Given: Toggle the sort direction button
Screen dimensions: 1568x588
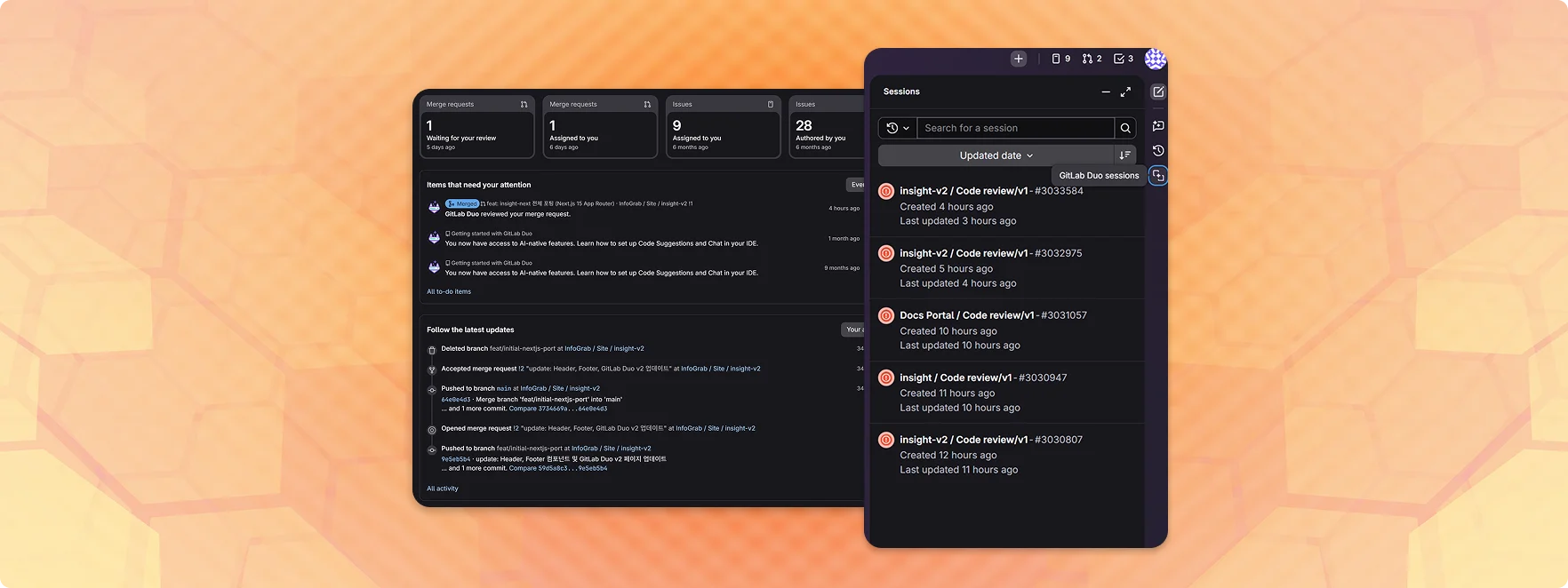Looking at the screenshot, I should coord(1124,155).
